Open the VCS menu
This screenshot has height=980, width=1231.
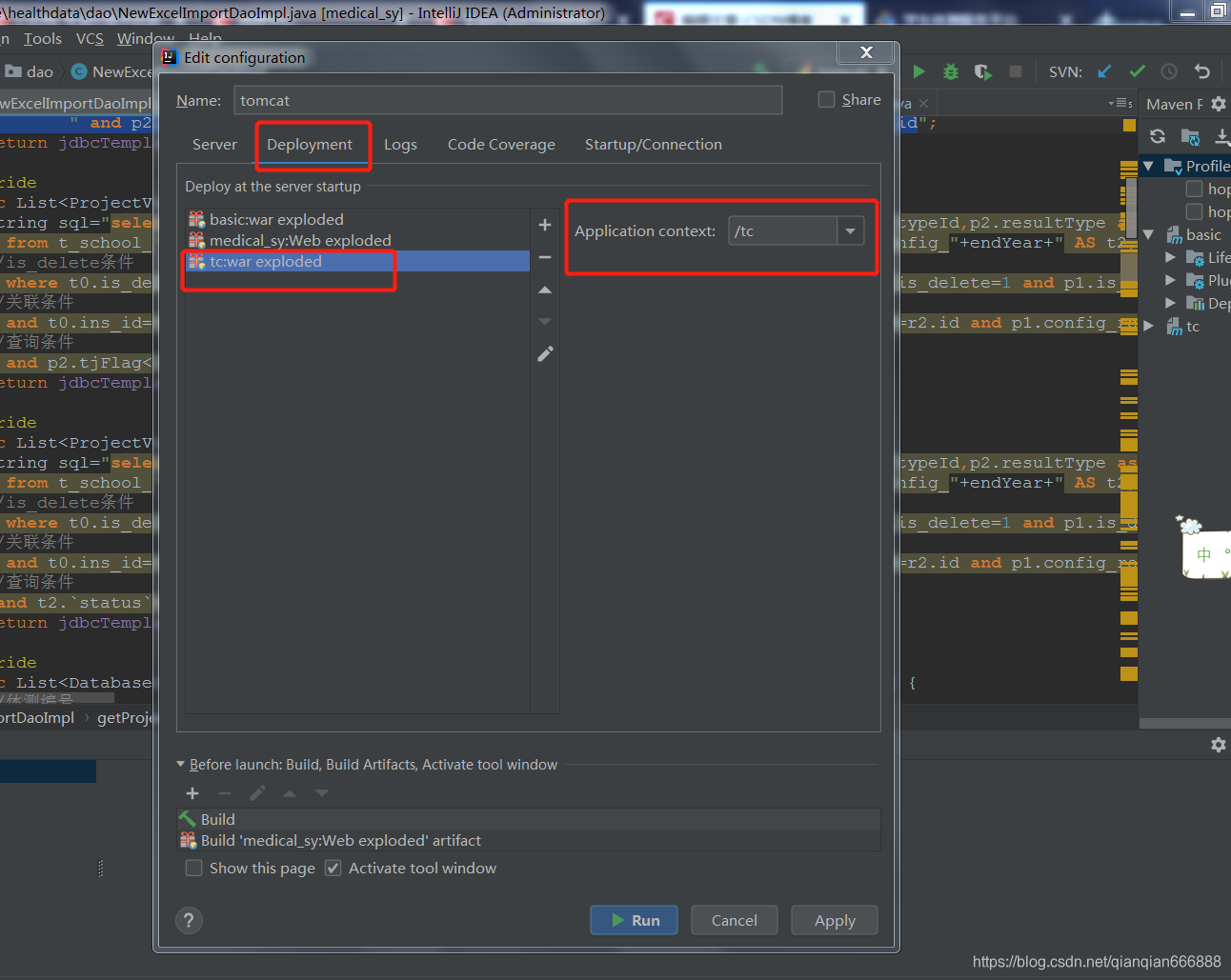click(90, 38)
